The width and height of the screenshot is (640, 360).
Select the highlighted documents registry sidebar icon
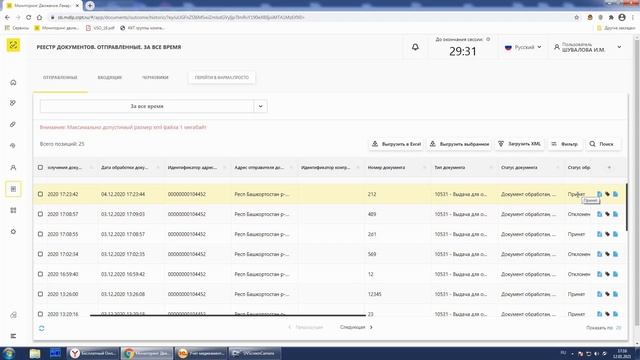click(x=13, y=189)
